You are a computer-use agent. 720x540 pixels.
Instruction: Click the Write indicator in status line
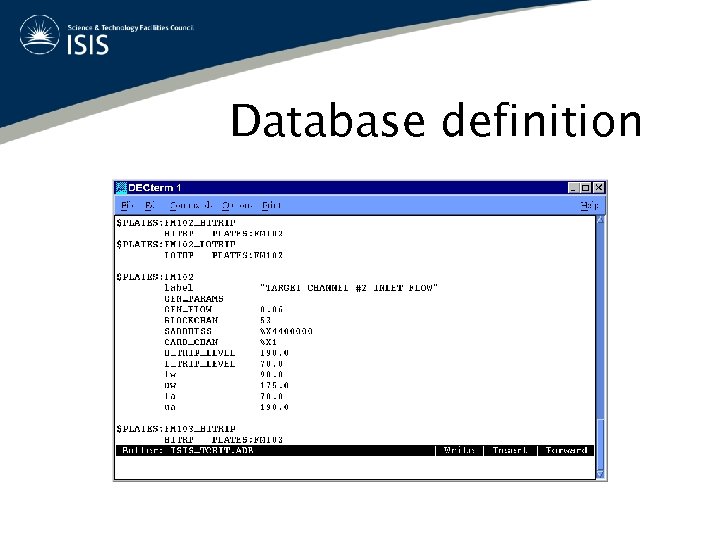459,450
